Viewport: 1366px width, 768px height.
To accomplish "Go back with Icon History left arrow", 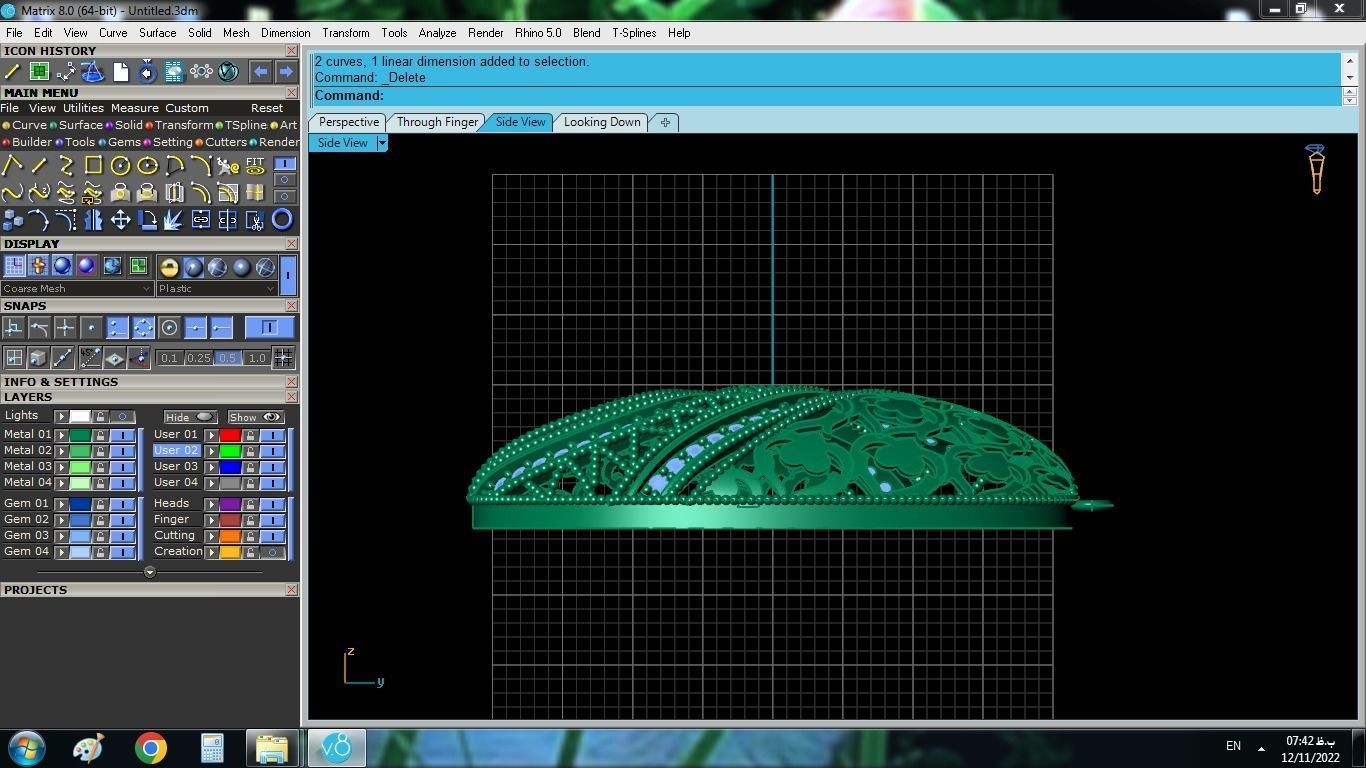I will click(260, 71).
